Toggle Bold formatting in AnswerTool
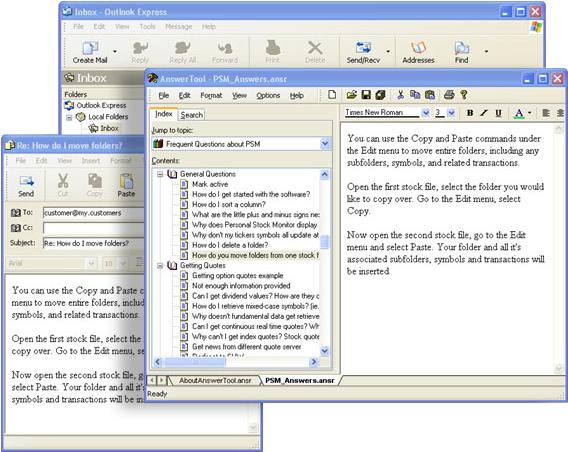The width and height of the screenshot is (568, 452). (x=470, y=113)
